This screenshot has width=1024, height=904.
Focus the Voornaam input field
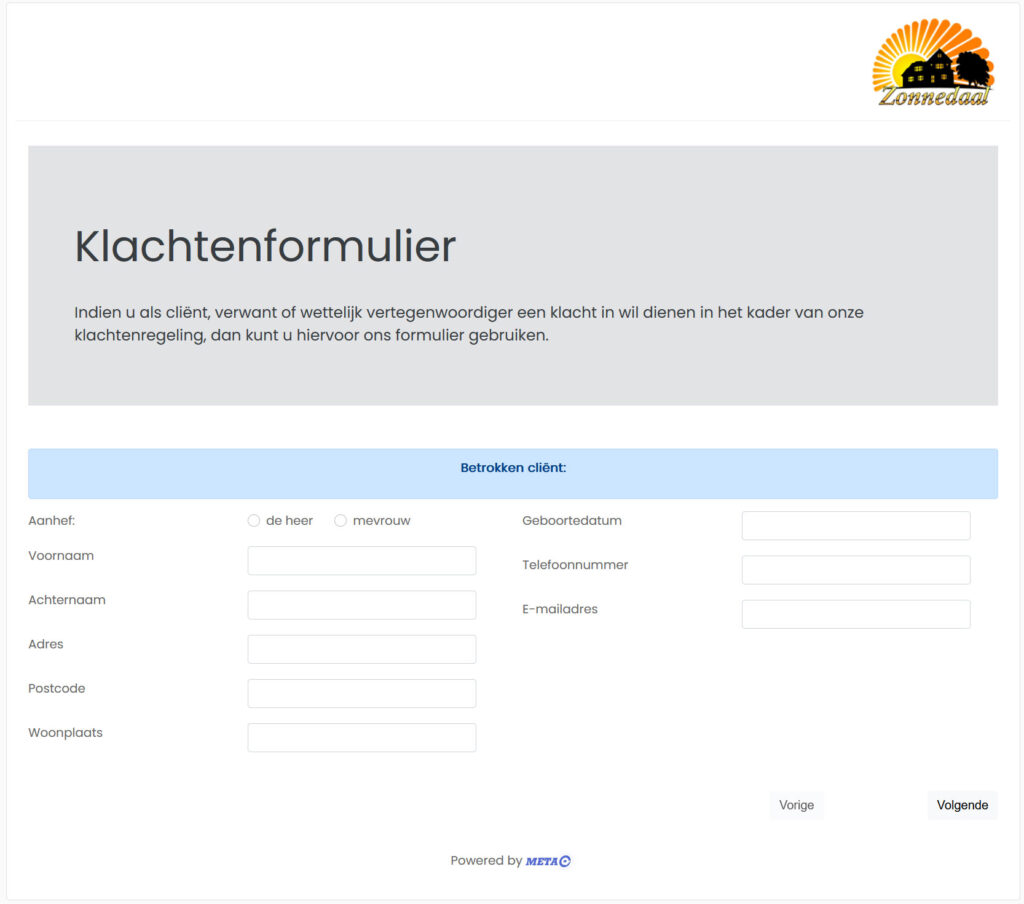point(362,560)
